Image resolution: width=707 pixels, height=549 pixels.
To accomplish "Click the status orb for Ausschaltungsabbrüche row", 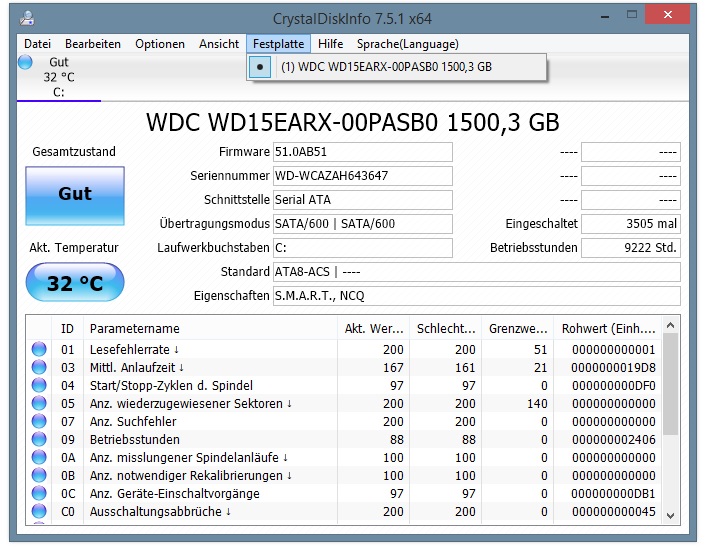I will pos(39,512).
